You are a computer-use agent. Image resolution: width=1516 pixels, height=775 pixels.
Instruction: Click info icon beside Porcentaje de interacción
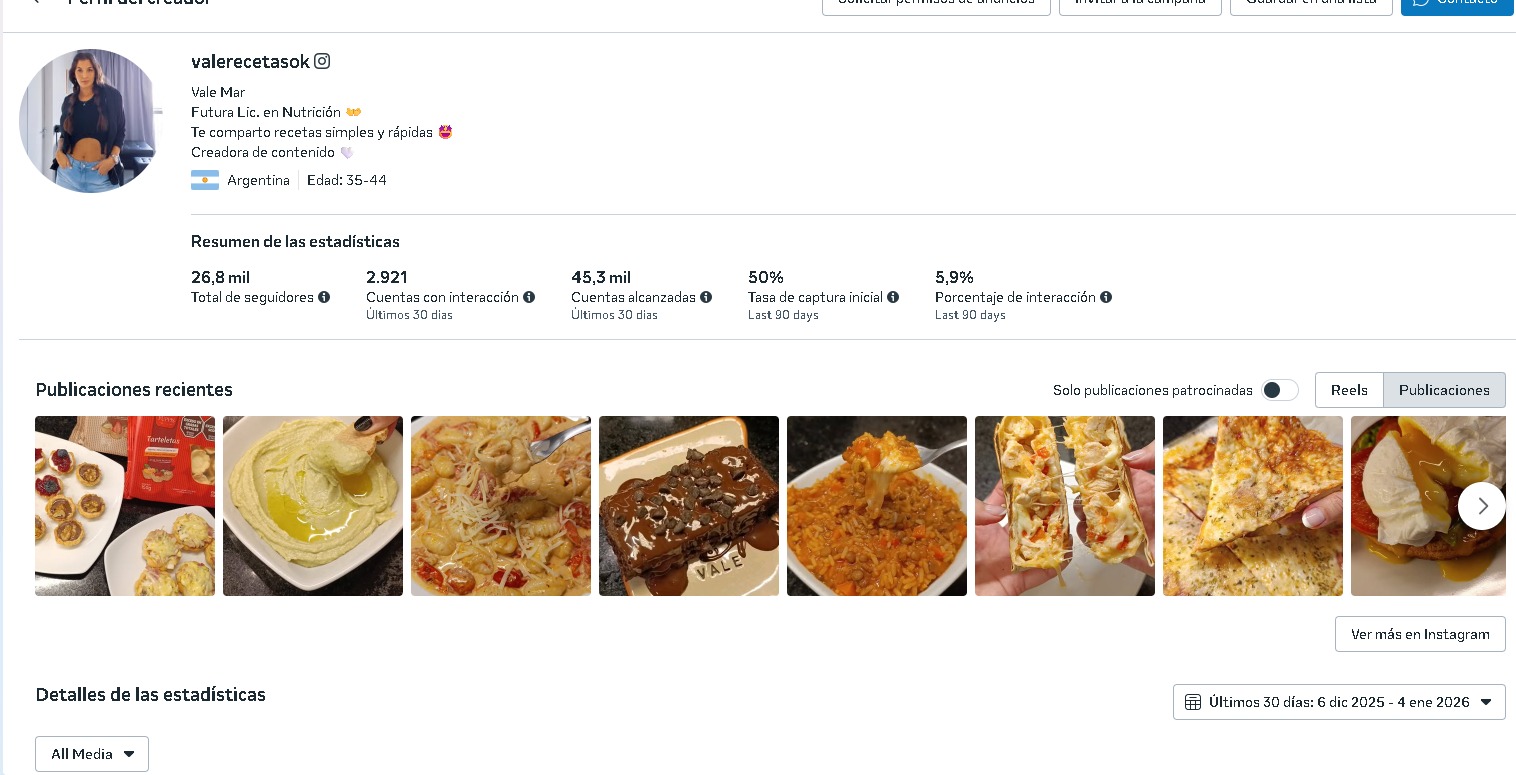click(x=1106, y=297)
